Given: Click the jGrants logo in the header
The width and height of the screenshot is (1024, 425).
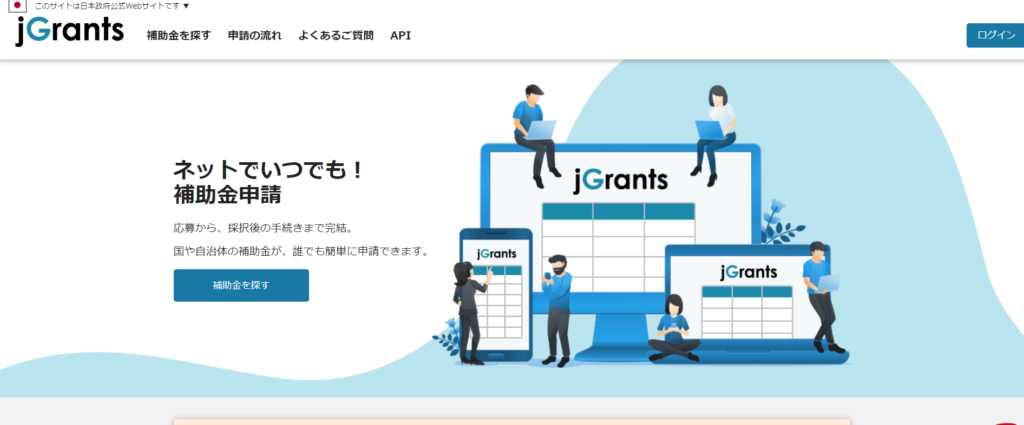Looking at the screenshot, I should pyautogui.click(x=69, y=32).
